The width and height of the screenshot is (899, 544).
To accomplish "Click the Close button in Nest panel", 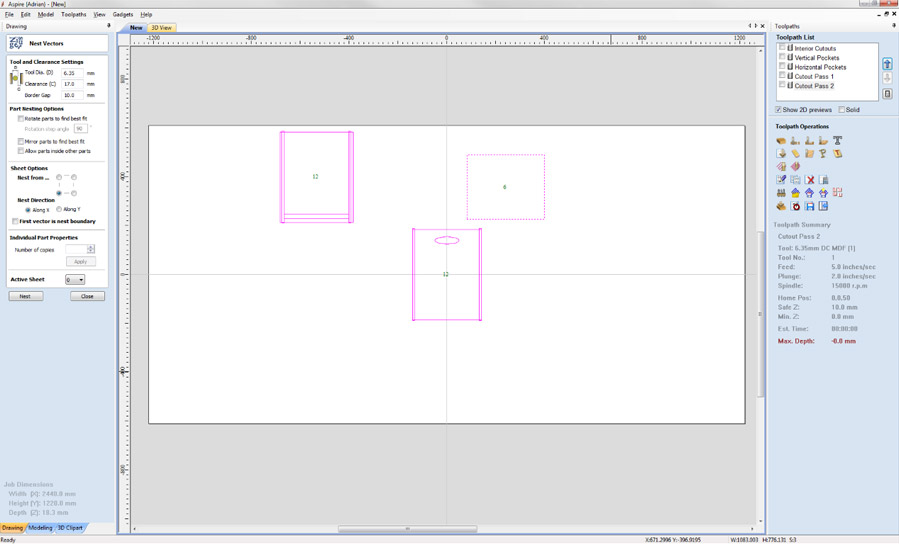I will [87, 296].
